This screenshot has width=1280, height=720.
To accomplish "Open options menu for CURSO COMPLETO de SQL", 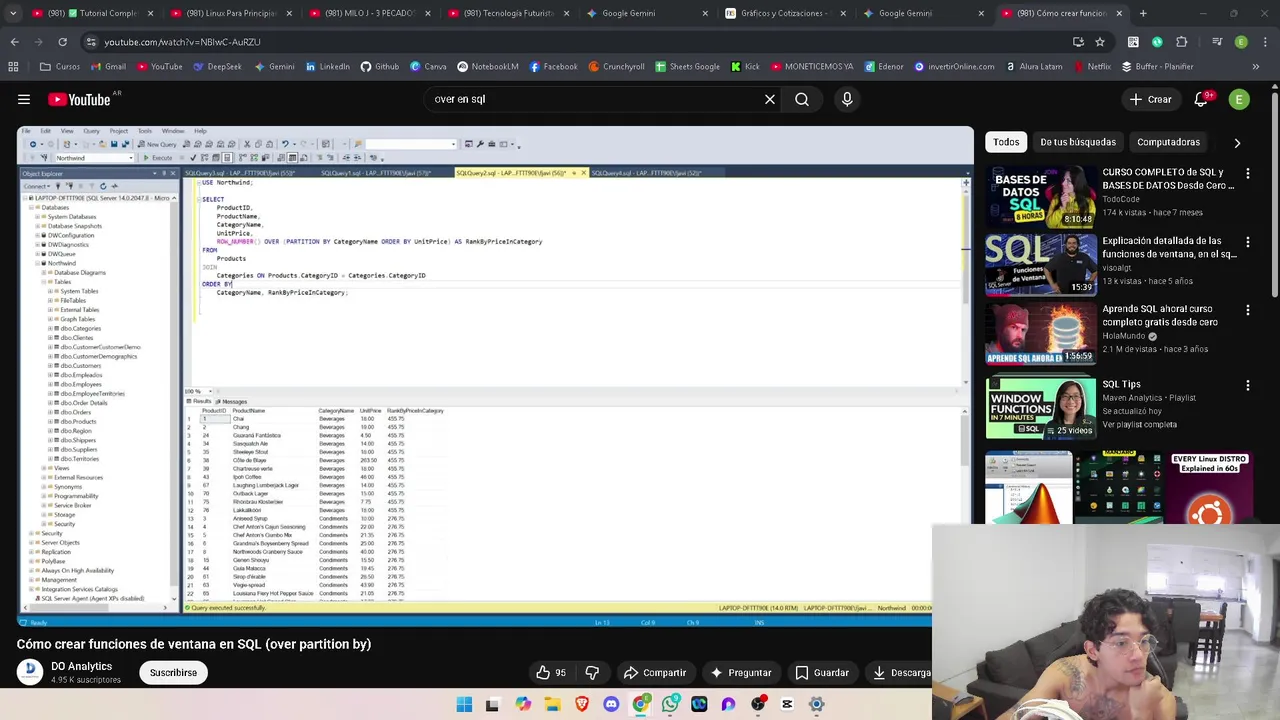I will click(x=1247, y=173).
